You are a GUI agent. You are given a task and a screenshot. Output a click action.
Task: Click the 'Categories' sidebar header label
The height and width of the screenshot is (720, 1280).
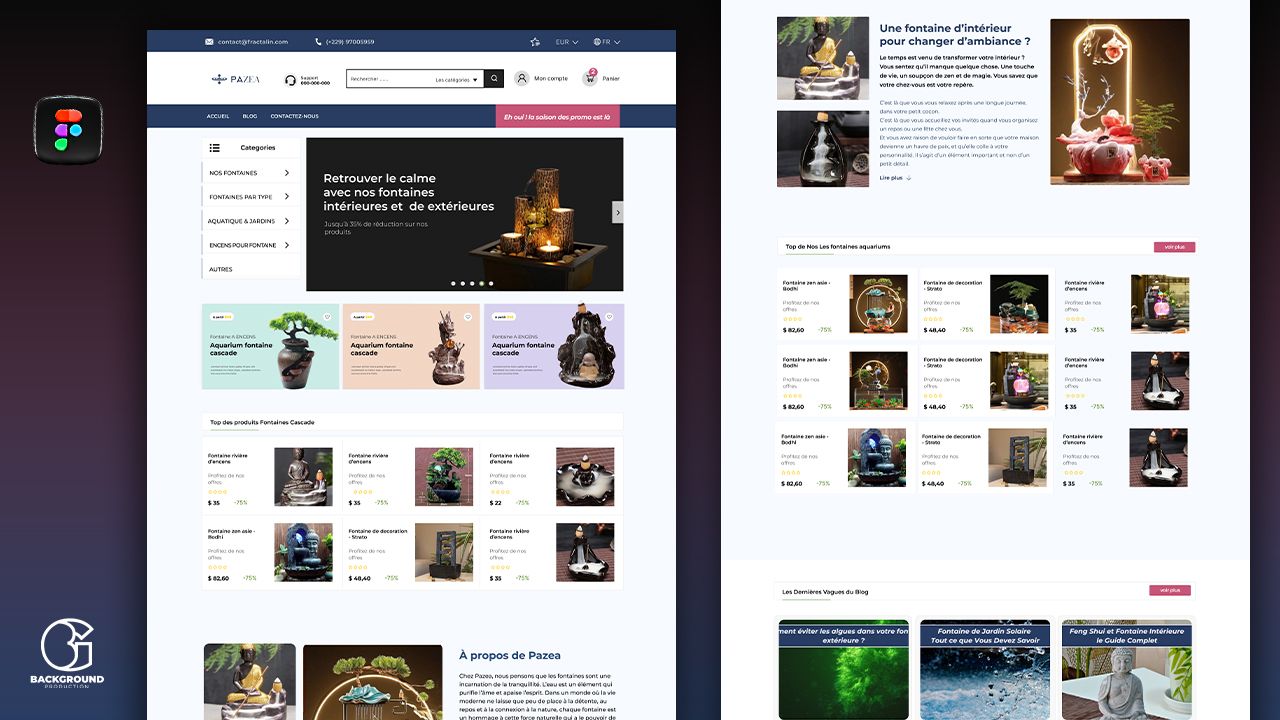tap(258, 148)
